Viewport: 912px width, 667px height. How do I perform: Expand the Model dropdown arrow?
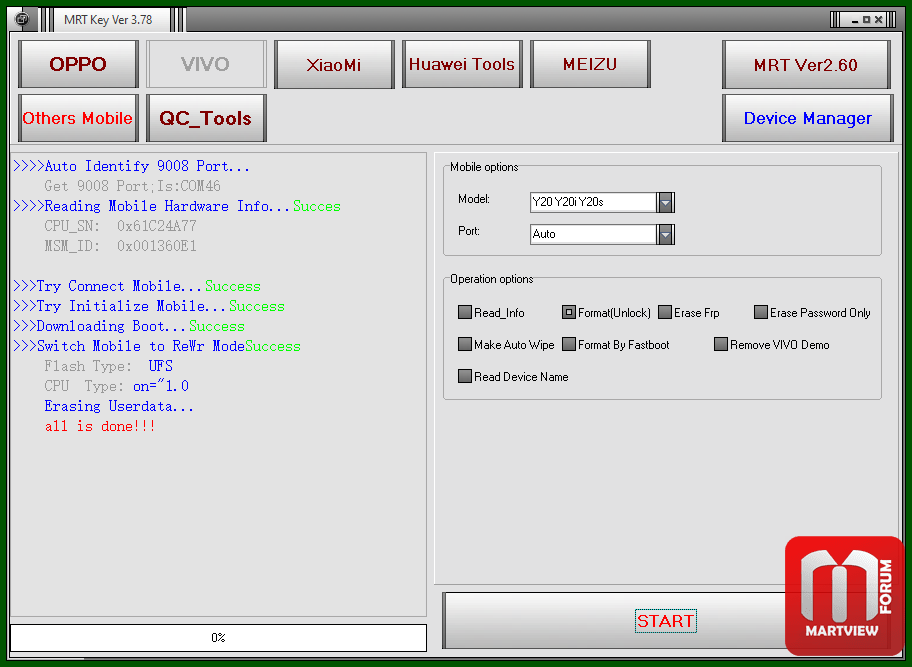[665, 202]
